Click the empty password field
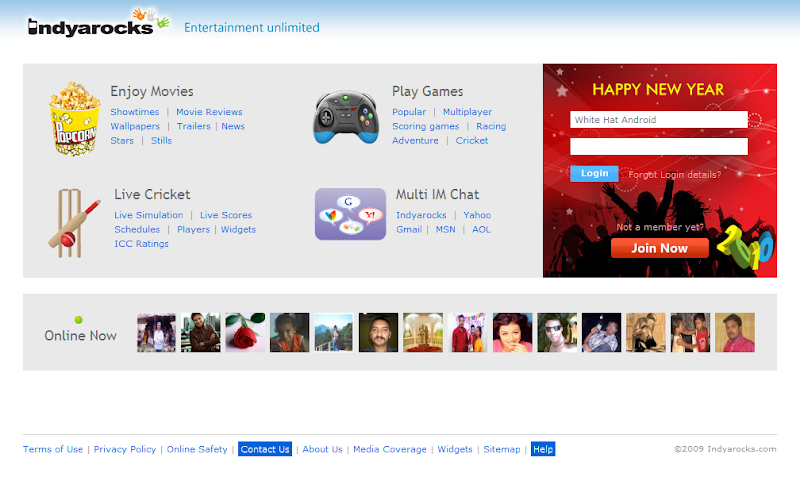800x481 pixels. (659, 146)
